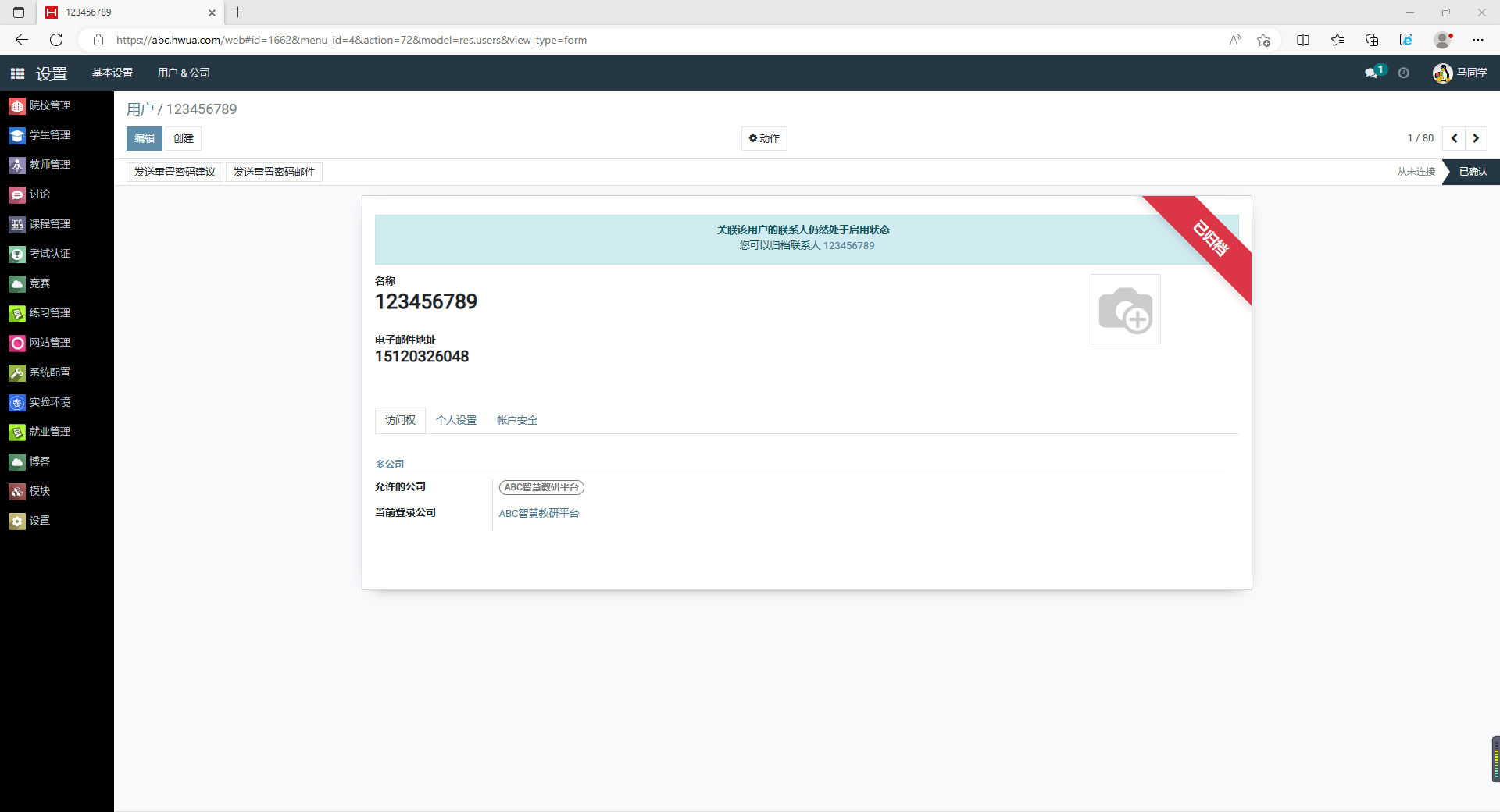Open 用户 & 公司 top menu
Image resolution: width=1500 pixels, height=812 pixels.
click(x=184, y=73)
